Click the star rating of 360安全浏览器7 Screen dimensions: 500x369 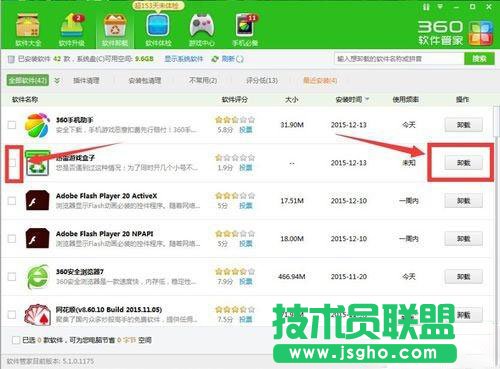coord(235,271)
